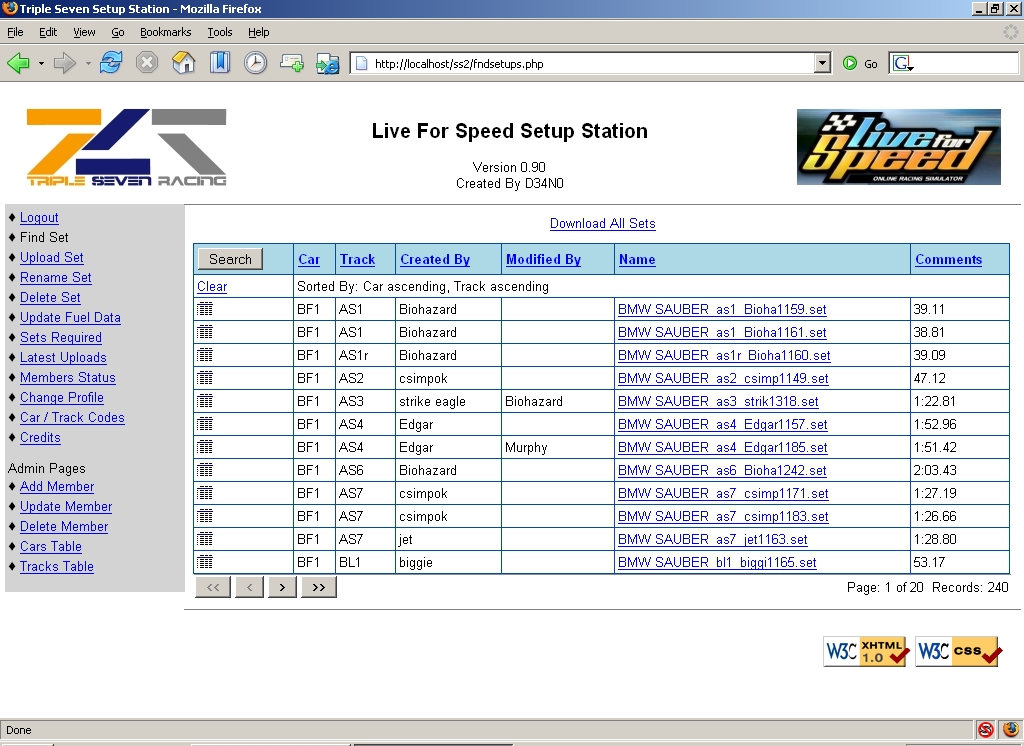Jump to the last page button
1024x746 pixels.
[x=319, y=587]
